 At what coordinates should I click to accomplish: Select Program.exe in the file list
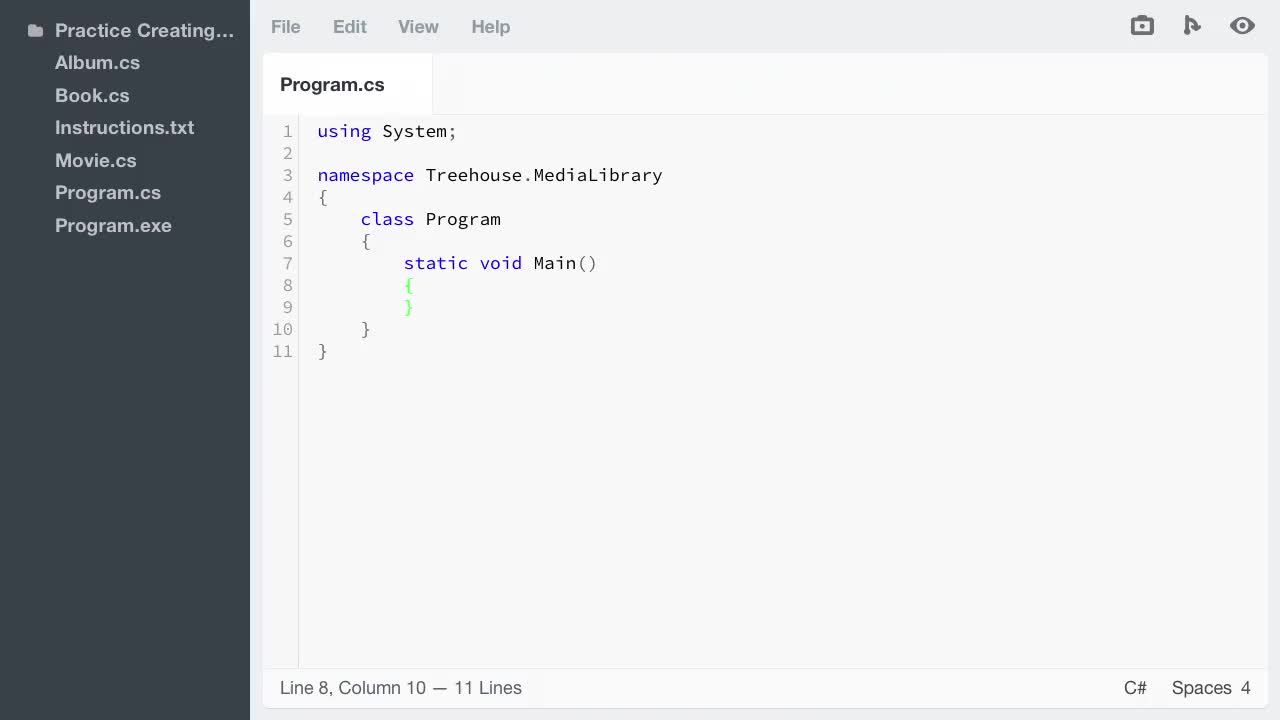[113, 225]
